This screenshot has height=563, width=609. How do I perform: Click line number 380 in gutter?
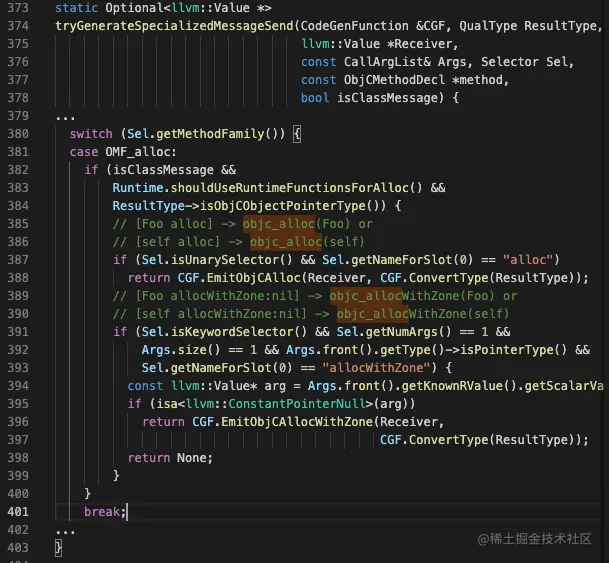pos(18,134)
